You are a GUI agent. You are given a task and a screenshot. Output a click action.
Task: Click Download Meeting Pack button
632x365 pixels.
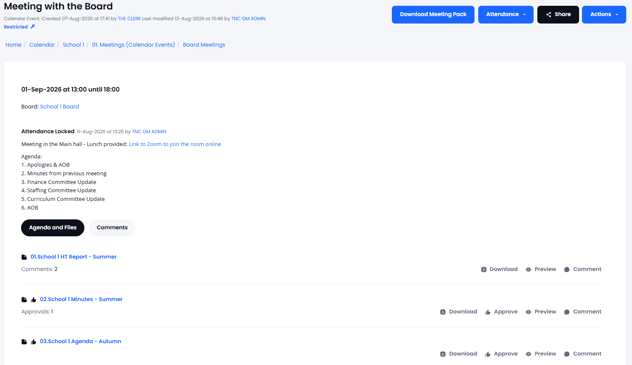point(433,15)
